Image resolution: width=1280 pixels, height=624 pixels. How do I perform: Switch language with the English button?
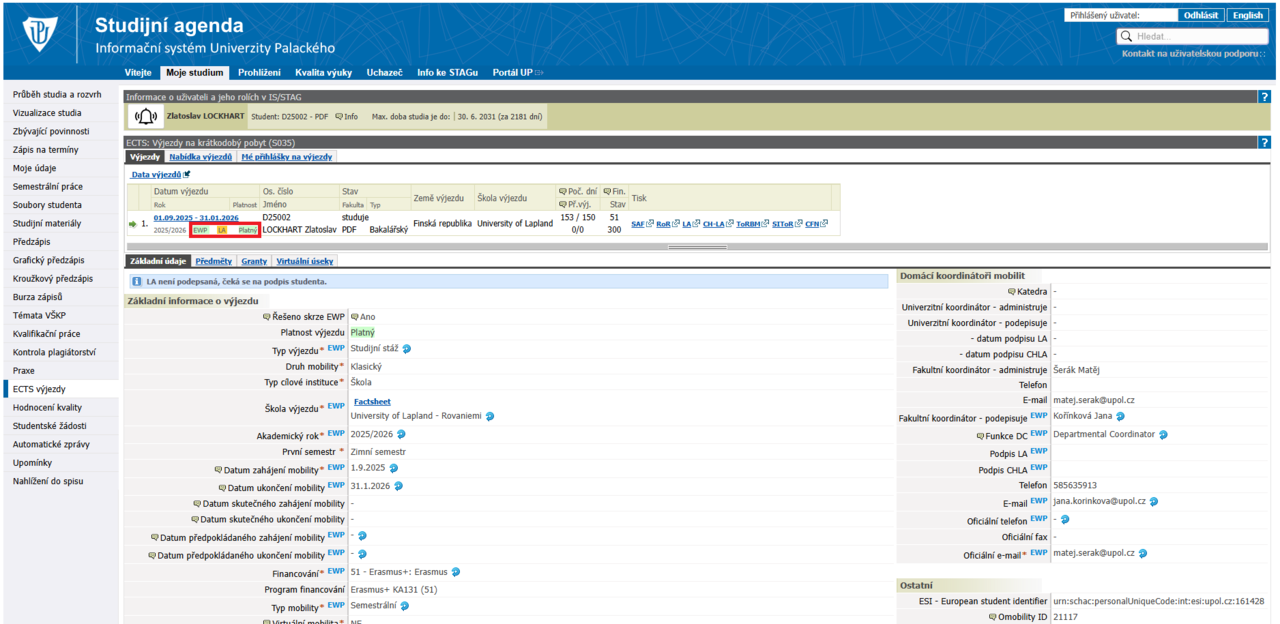pos(1248,16)
